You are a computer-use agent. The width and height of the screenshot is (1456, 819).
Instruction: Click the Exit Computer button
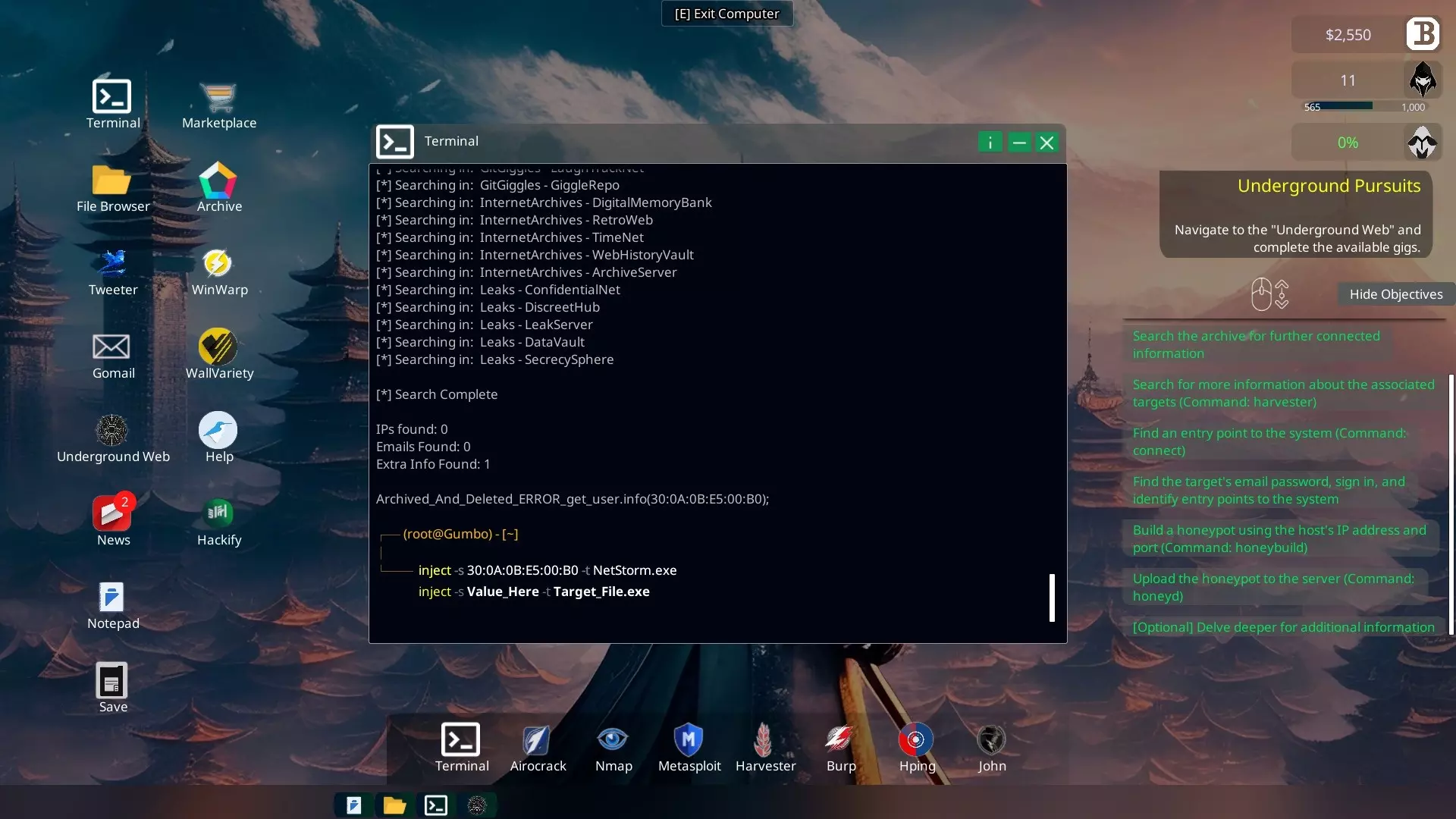click(x=726, y=14)
